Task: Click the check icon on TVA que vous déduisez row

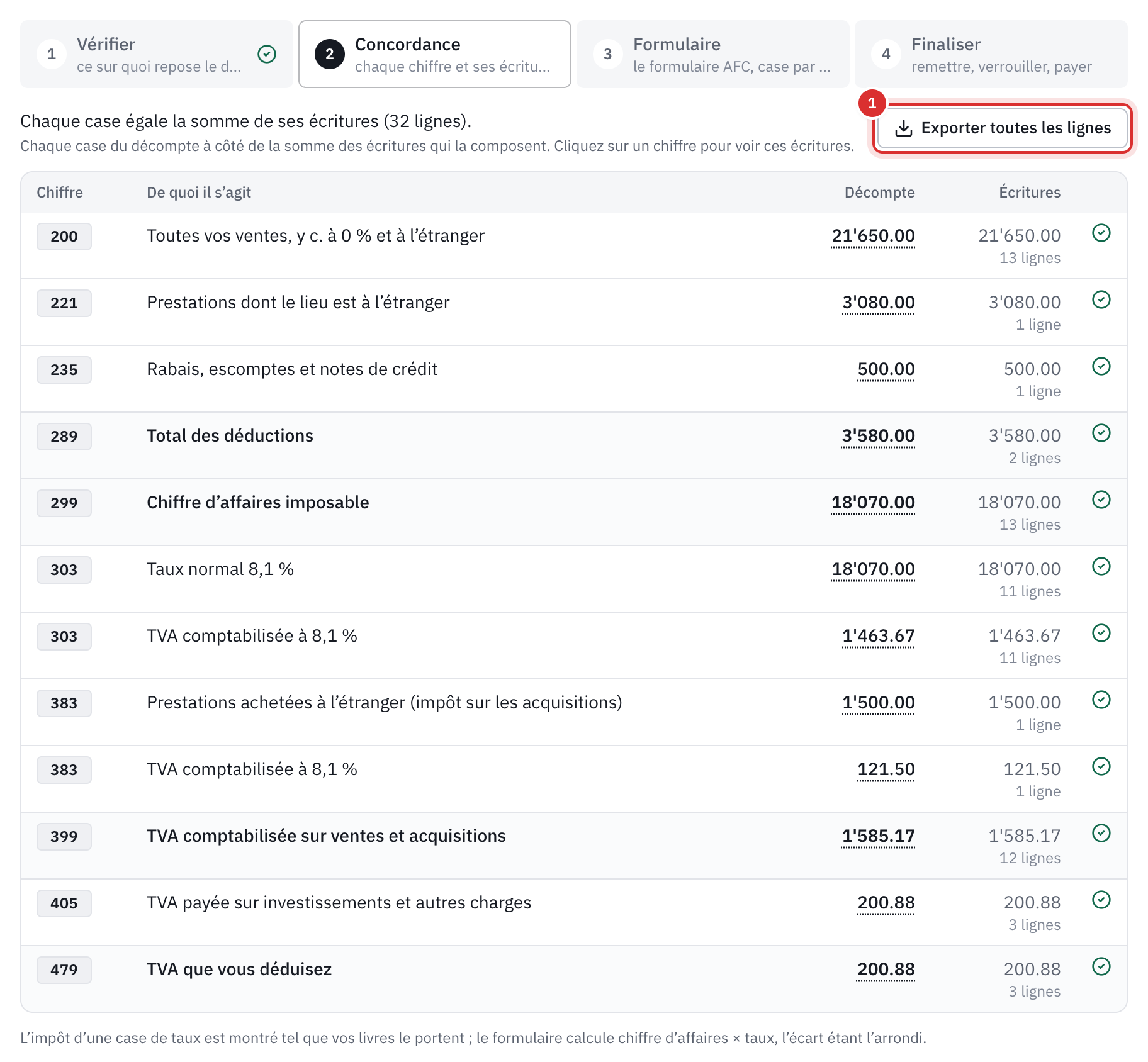Action: [x=1101, y=967]
